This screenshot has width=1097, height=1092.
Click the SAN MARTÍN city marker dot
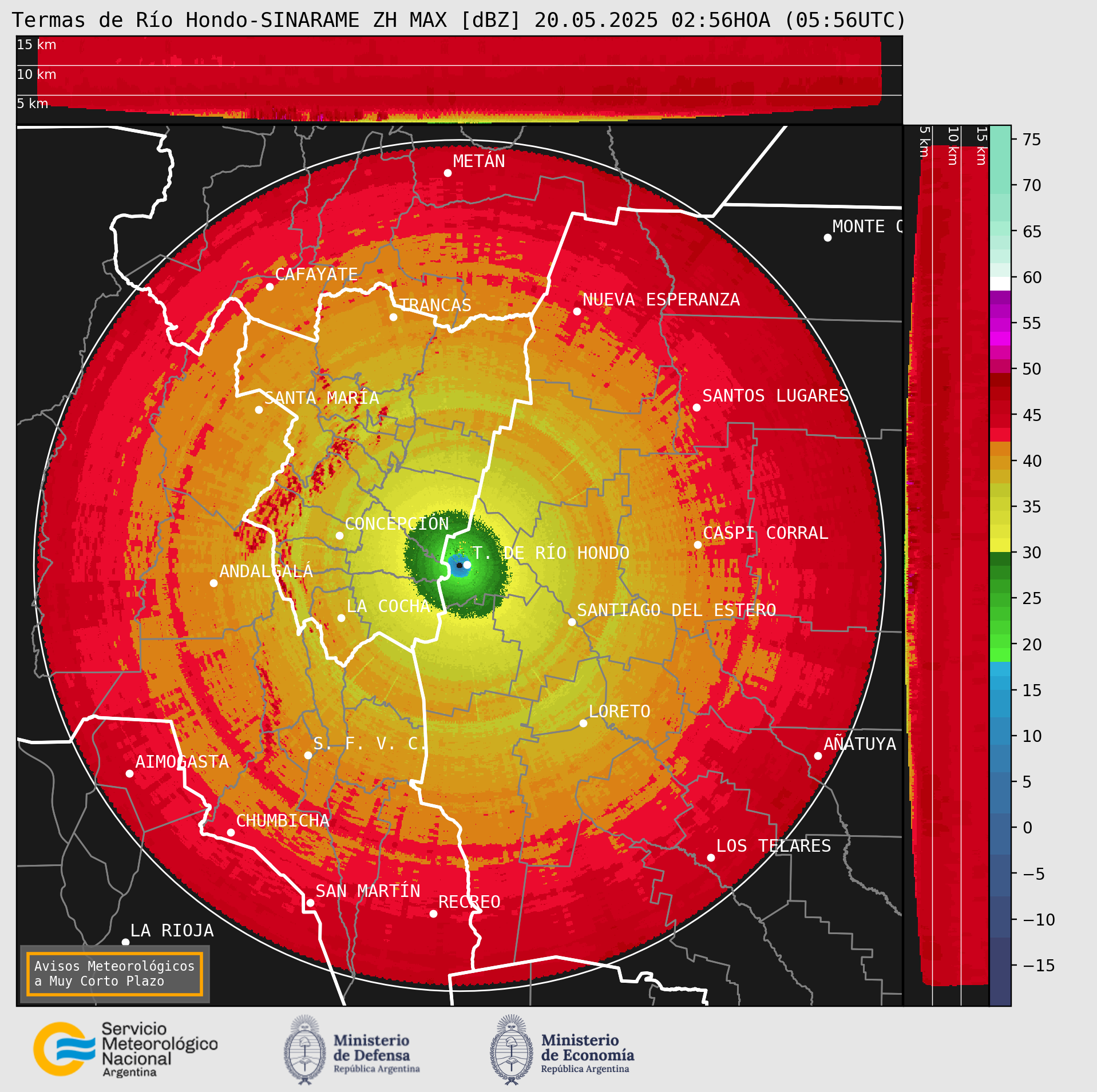[x=310, y=903]
